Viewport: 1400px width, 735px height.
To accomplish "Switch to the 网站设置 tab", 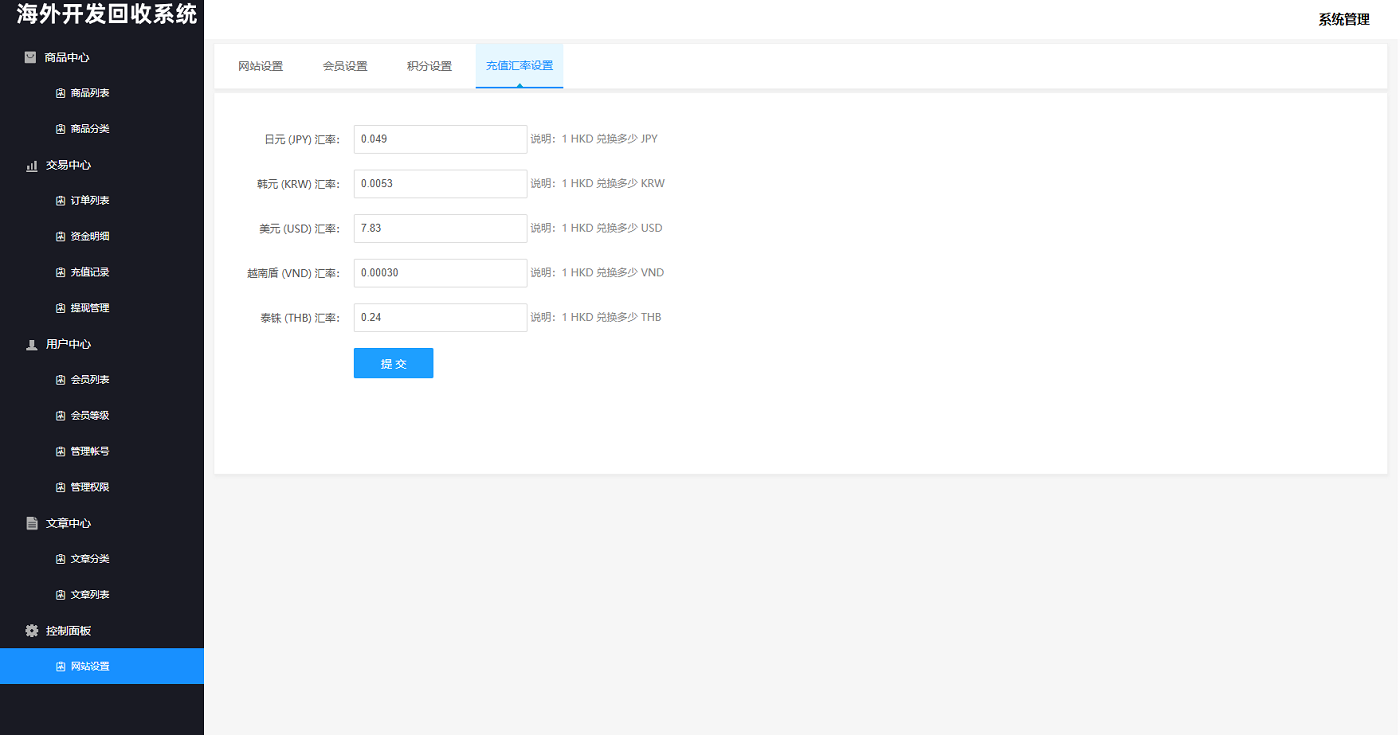I will (x=260, y=66).
